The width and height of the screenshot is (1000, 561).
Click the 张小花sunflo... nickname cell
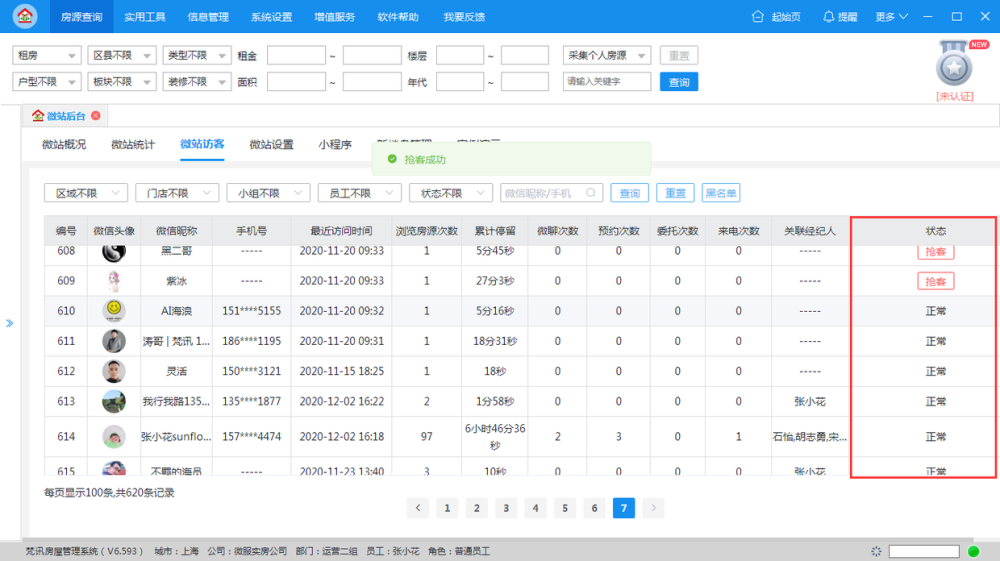177,437
